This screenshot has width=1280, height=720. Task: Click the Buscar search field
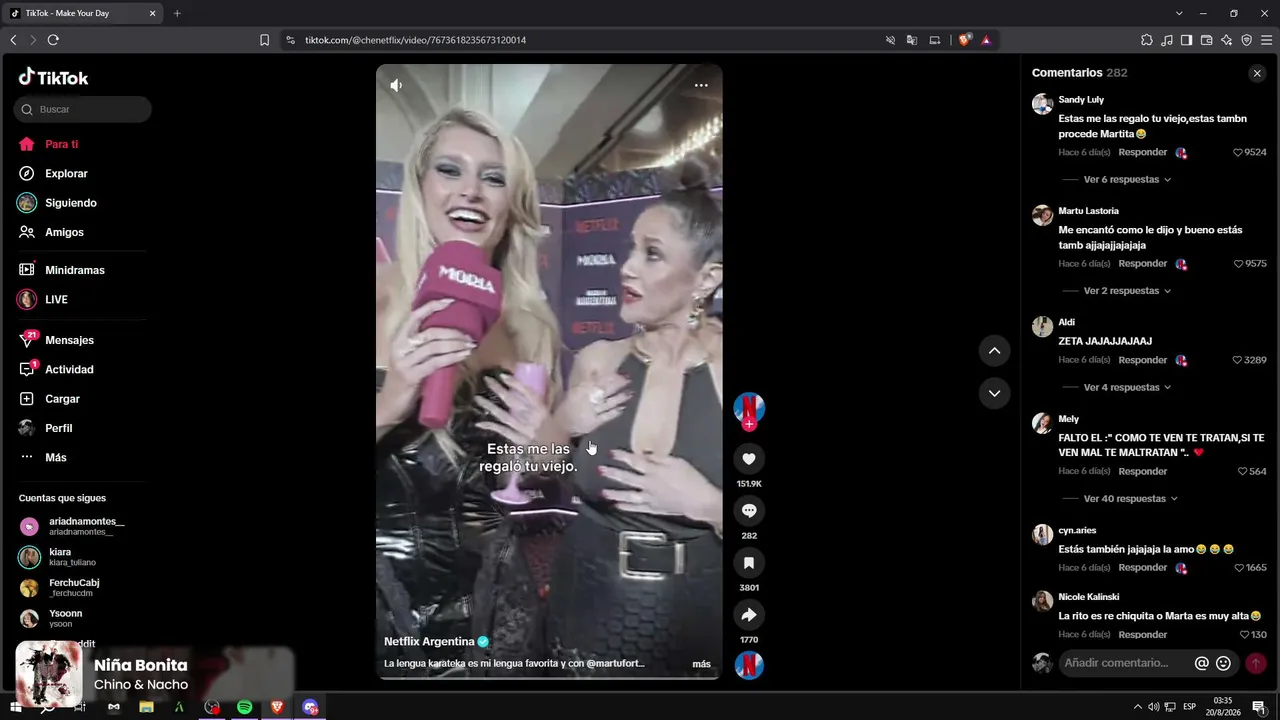pyautogui.click(x=83, y=109)
